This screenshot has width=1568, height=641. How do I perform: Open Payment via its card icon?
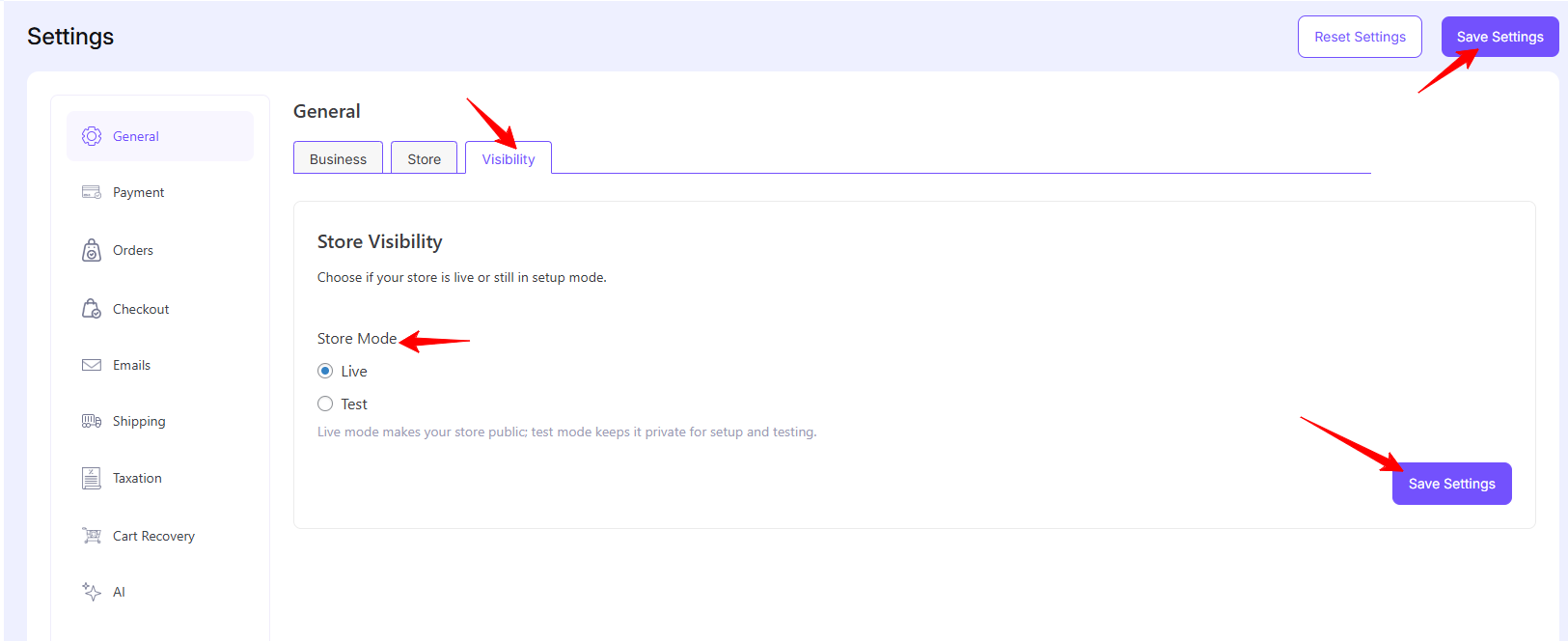92,192
